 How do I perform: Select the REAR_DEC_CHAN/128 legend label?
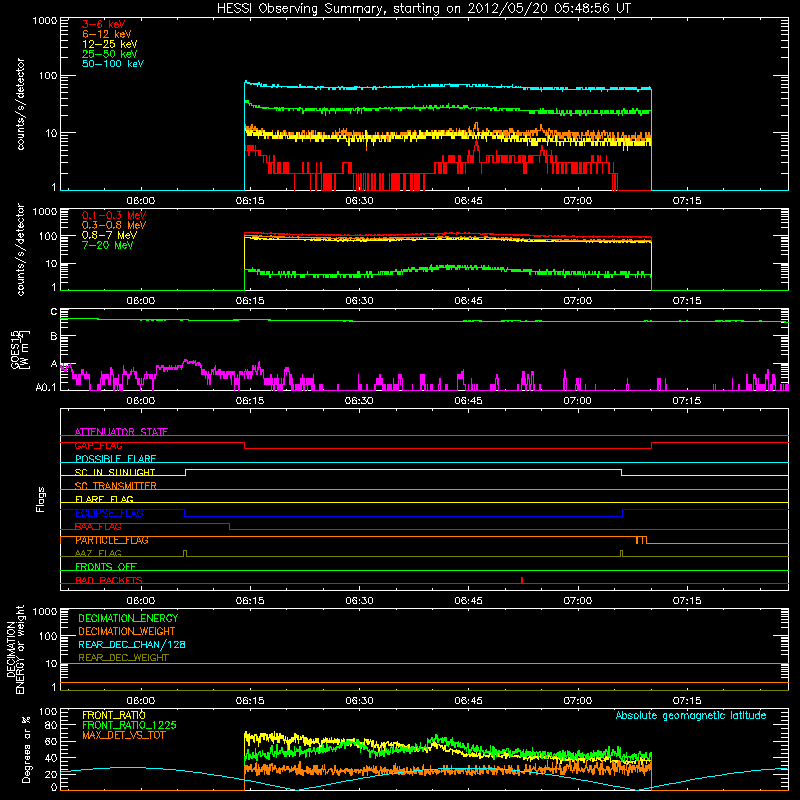click(132, 644)
